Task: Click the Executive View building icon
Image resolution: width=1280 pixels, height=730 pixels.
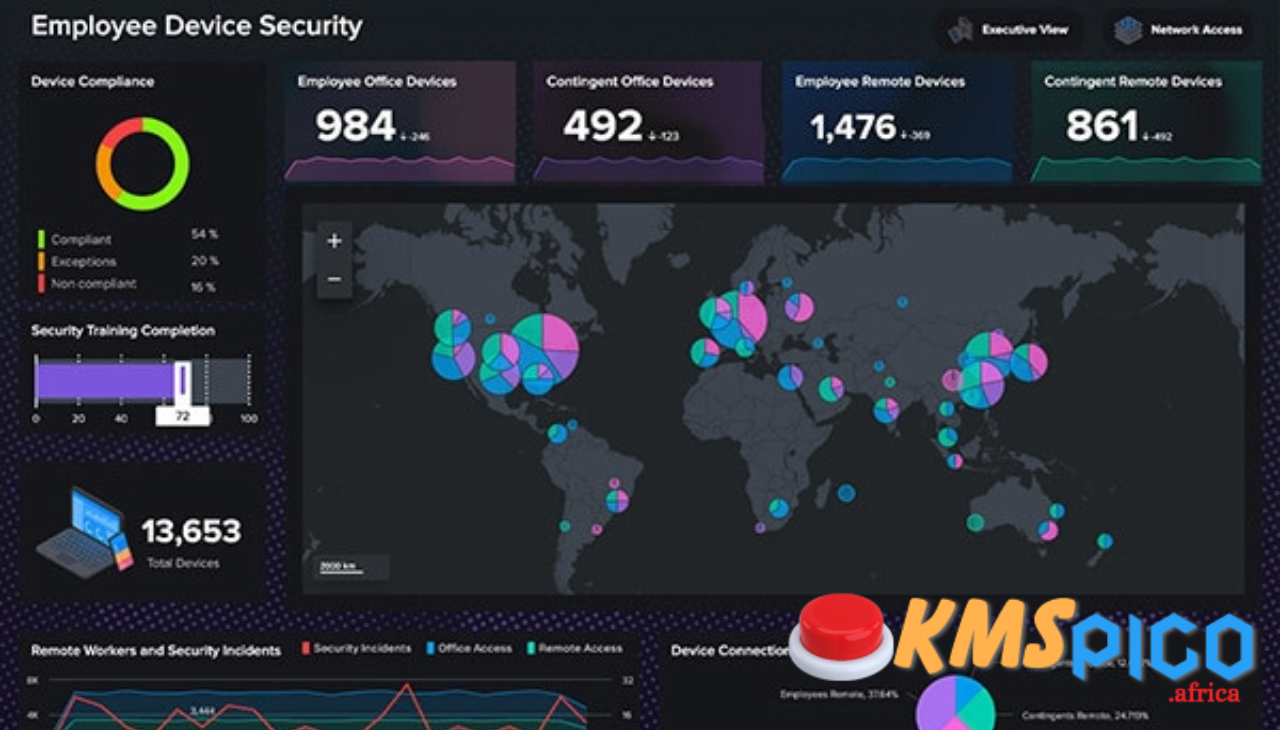Action: coord(960,29)
